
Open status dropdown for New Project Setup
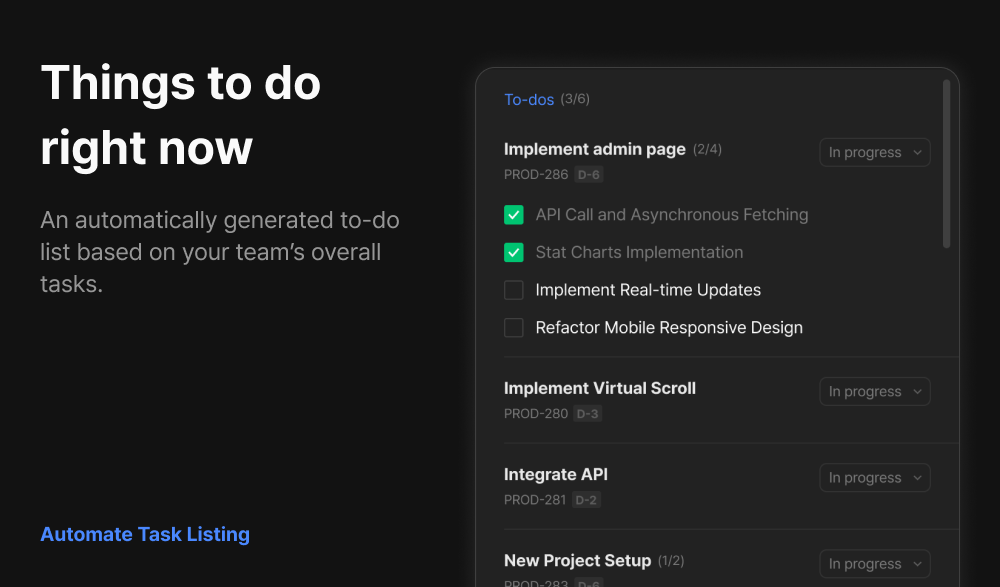(x=874, y=564)
